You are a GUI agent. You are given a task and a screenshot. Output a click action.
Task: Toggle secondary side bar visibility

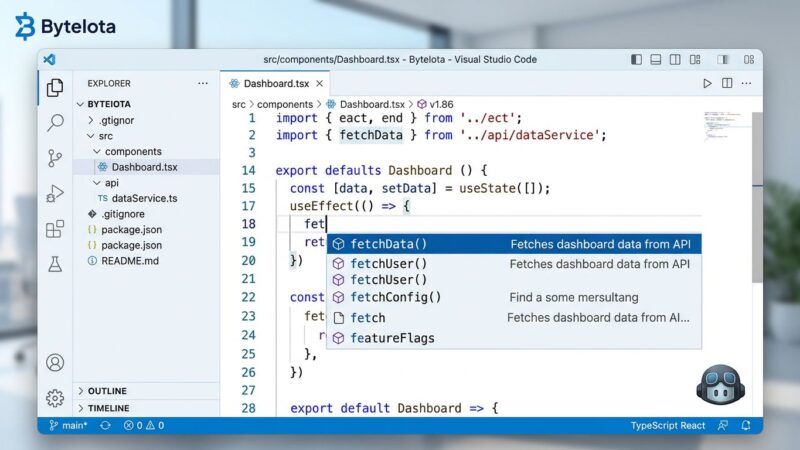click(x=722, y=59)
